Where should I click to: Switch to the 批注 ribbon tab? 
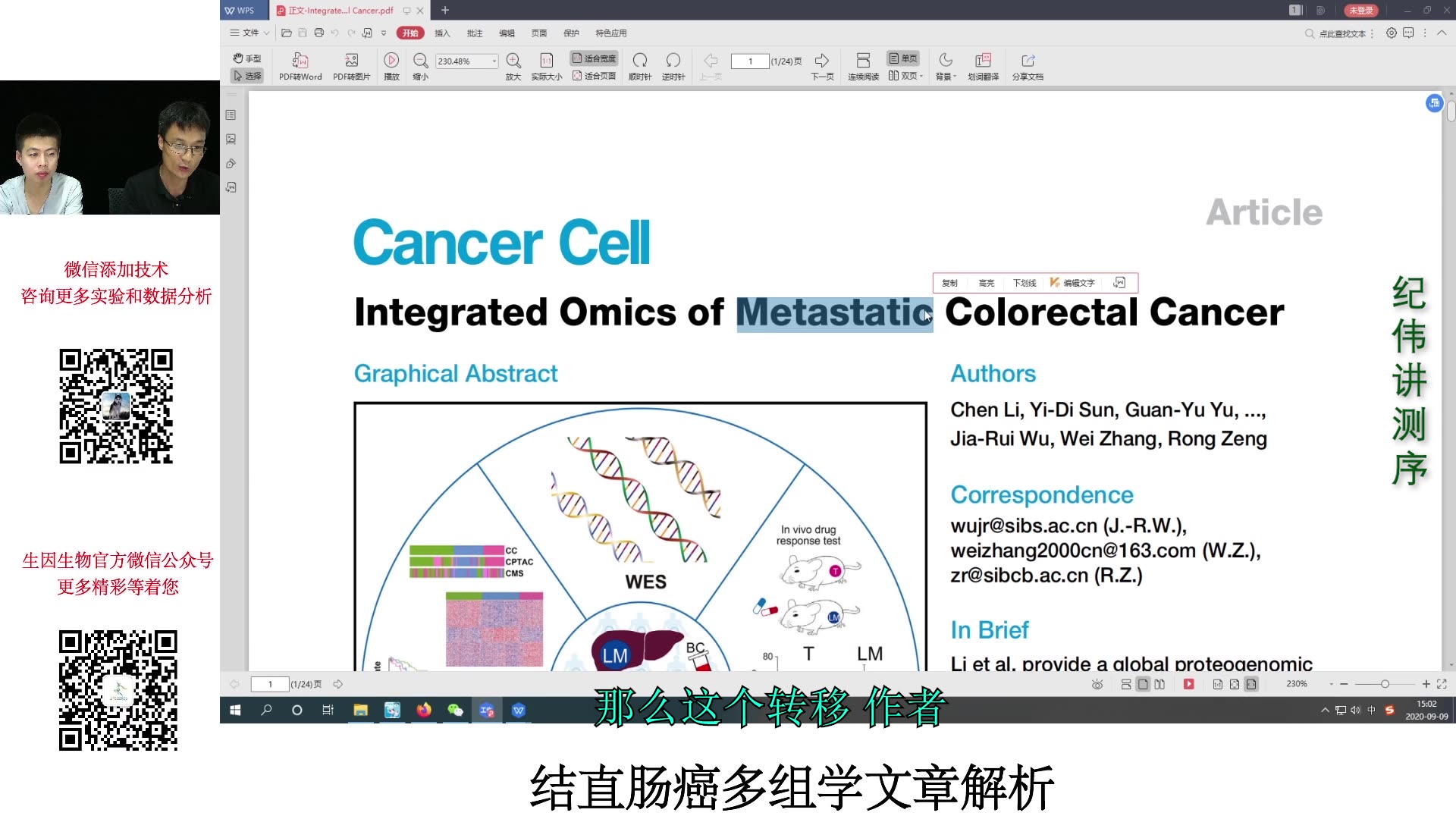coord(475,33)
